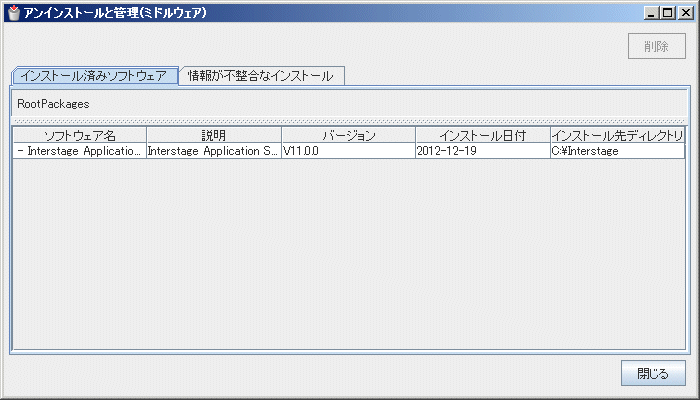Sort by ソフトウェア名 column header
Image resolution: width=700 pixels, height=400 pixels.
pyautogui.click(x=80, y=135)
